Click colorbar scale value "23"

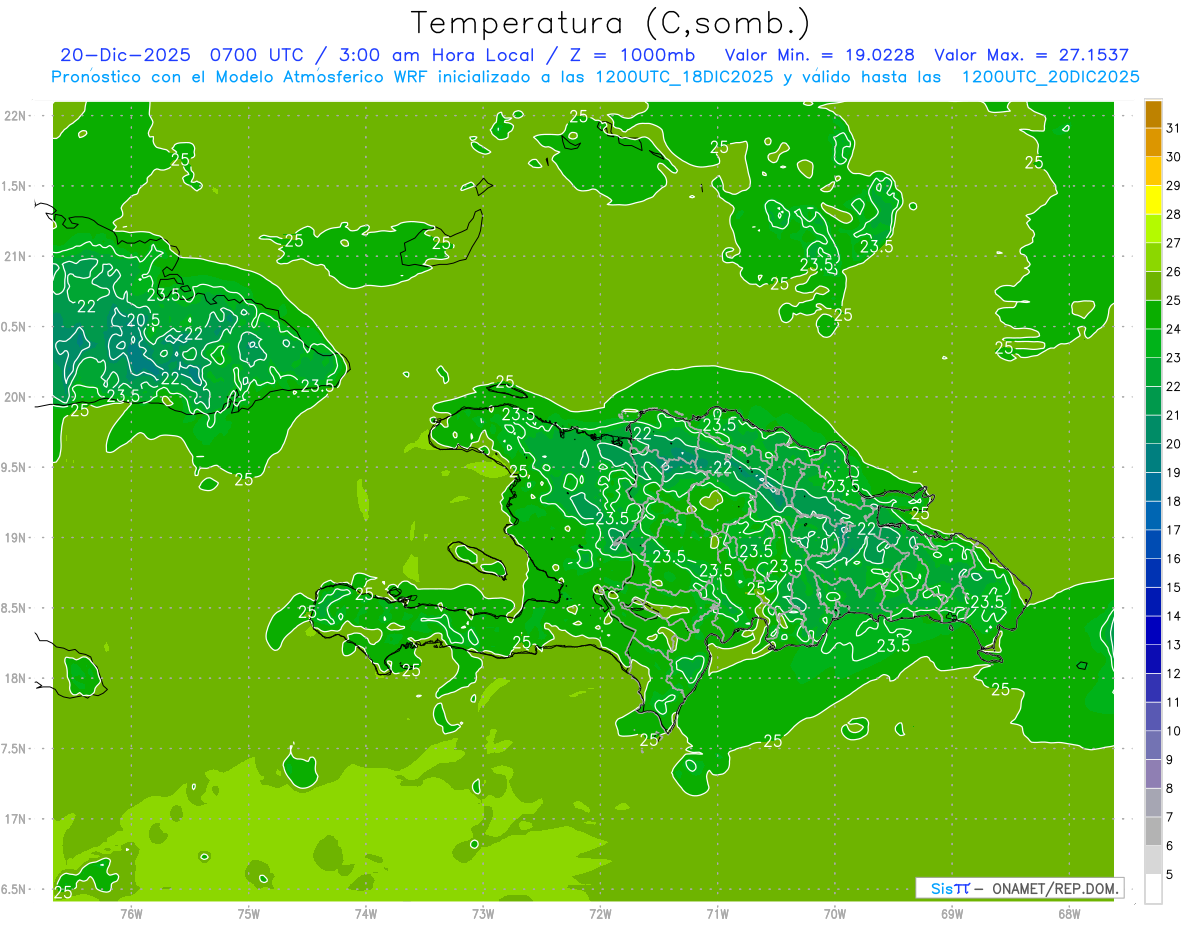coord(1174,358)
